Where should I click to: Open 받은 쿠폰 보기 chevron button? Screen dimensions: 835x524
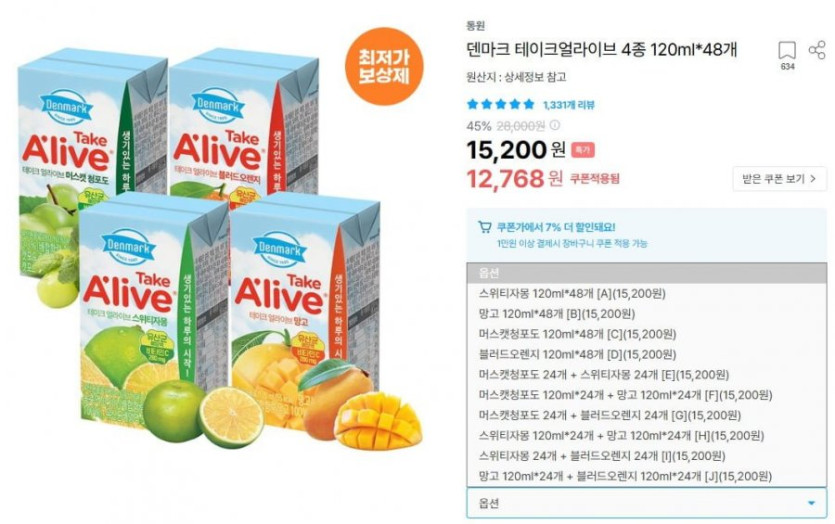coord(780,178)
